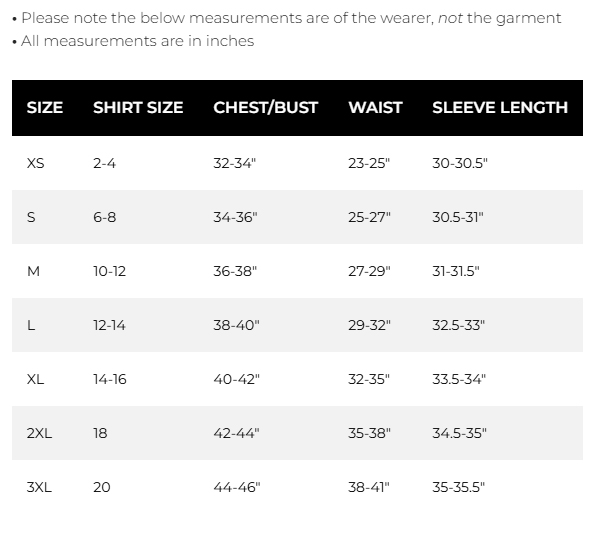Select the XS size cell
The height and width of the screenshot is (537, 602).
[x=36, y=163]
